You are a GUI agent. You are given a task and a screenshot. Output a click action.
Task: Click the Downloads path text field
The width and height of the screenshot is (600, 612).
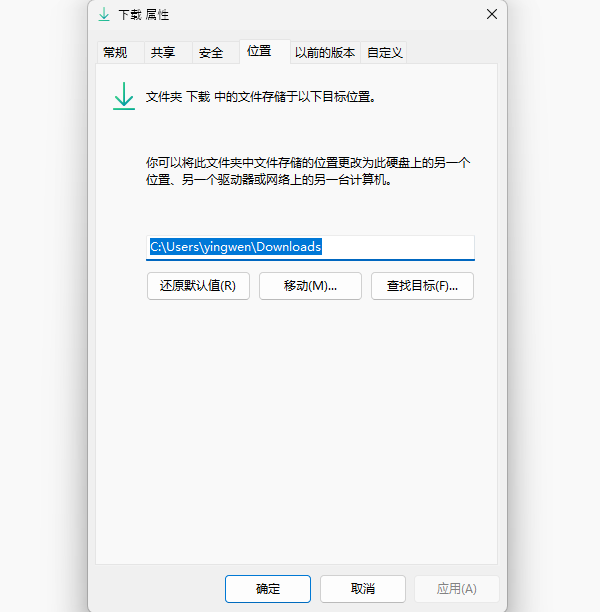[x=310, y=247]
